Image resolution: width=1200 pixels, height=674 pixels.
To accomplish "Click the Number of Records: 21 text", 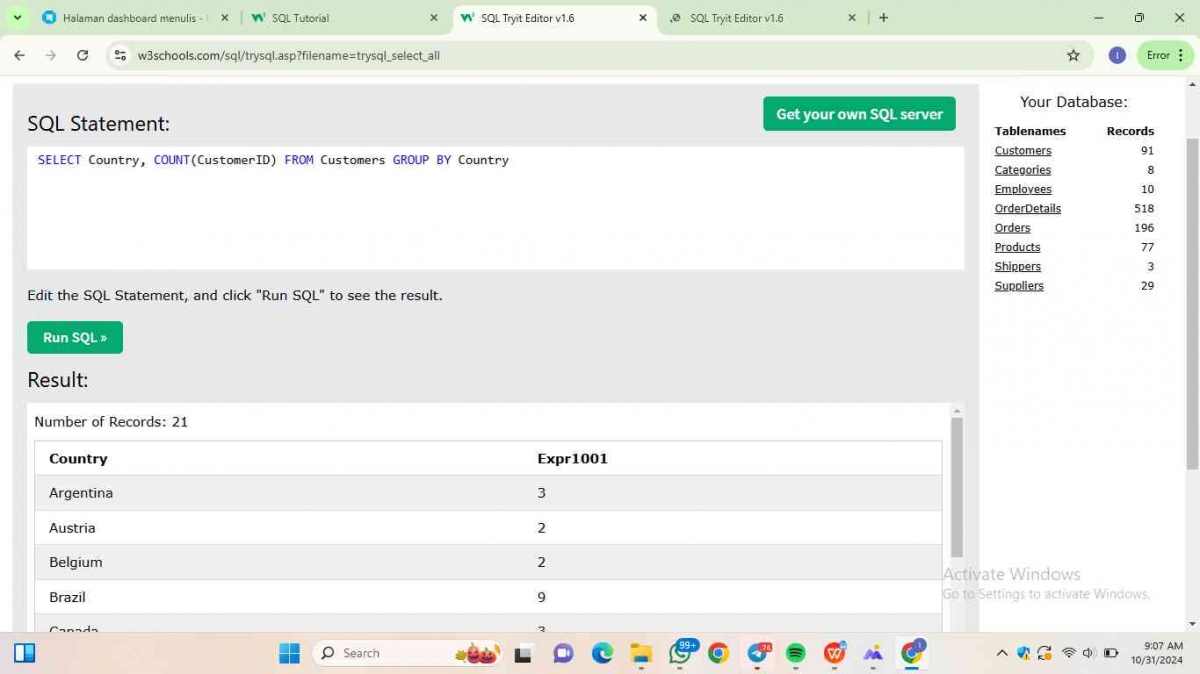I will [111, 422].
